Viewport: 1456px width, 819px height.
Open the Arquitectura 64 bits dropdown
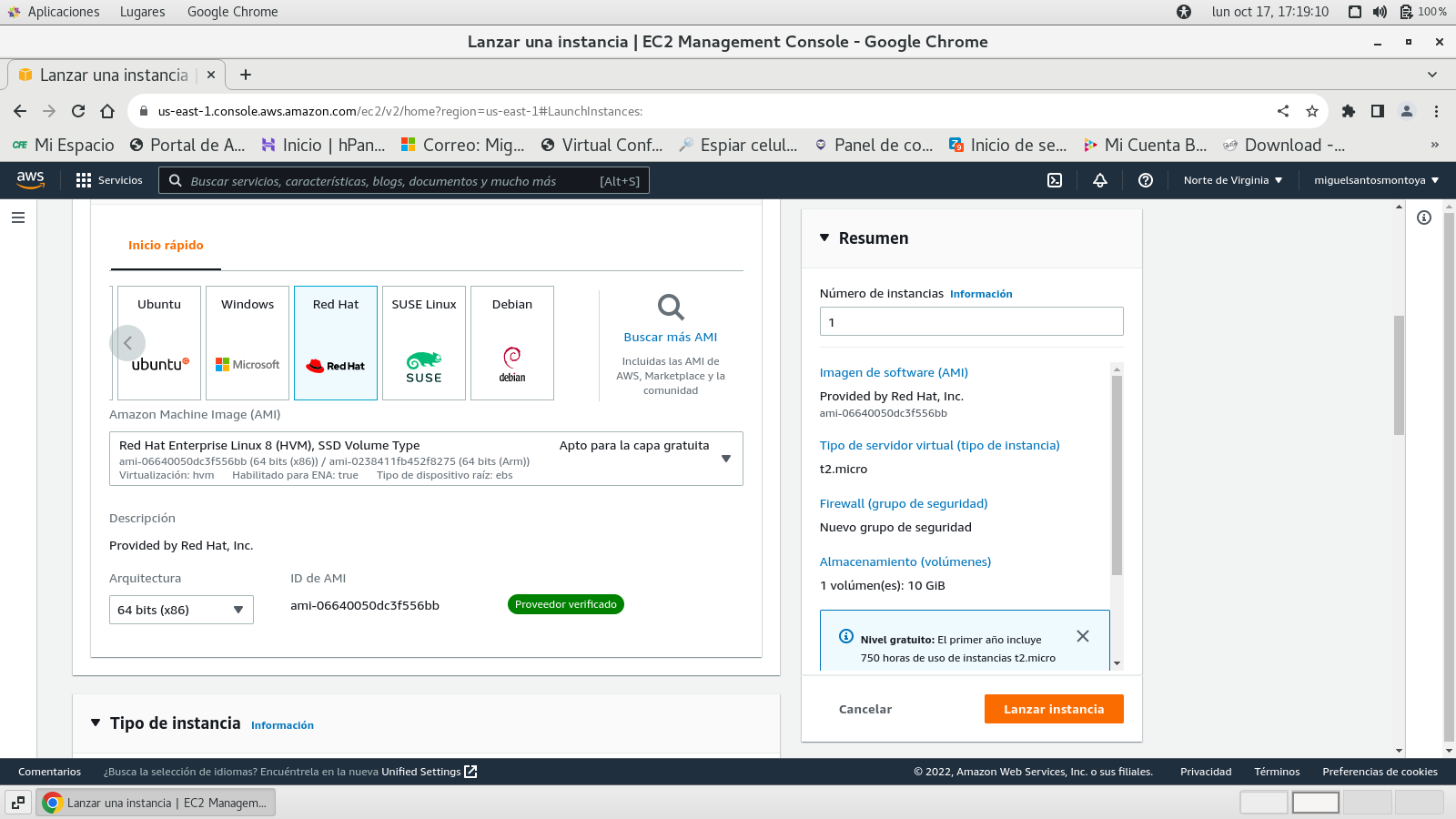181,610
